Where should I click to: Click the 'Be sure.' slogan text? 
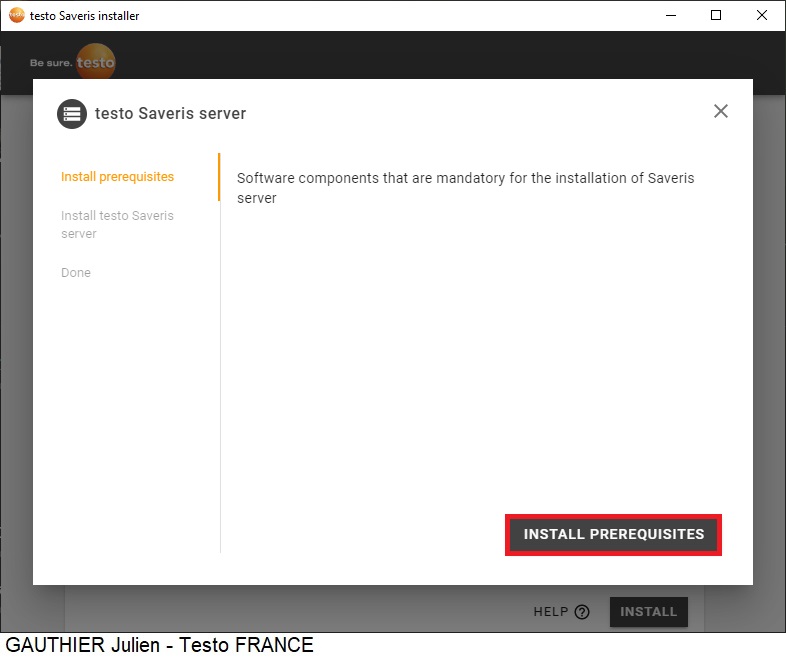click(x=51, y=63)
